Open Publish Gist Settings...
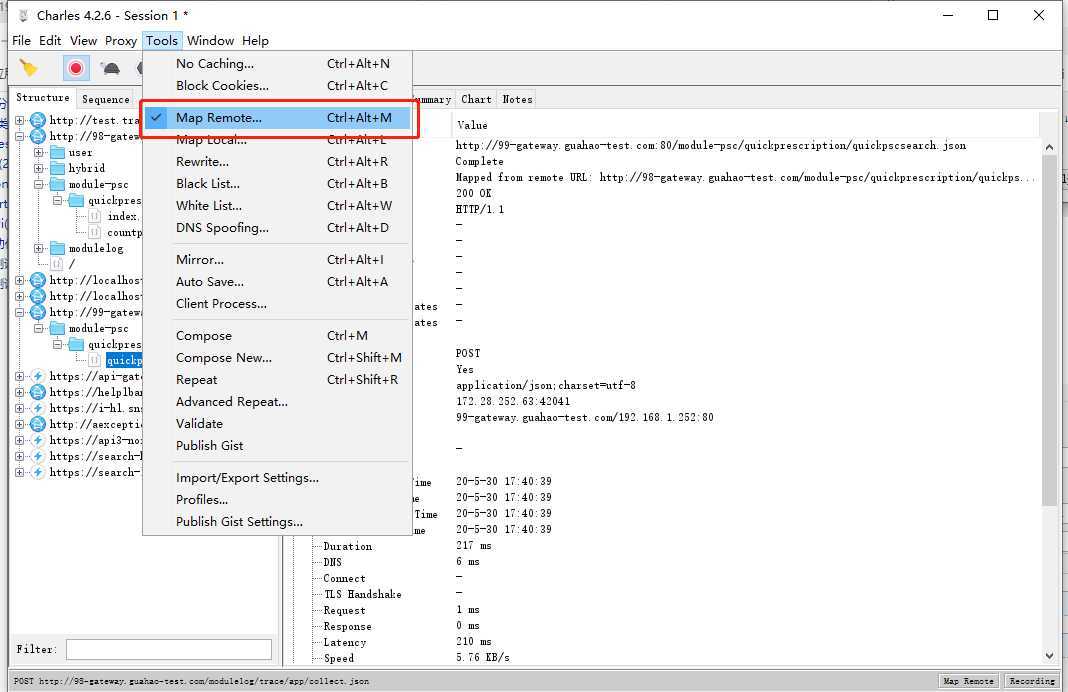The image size is (1068, 692). pos(279,522)
